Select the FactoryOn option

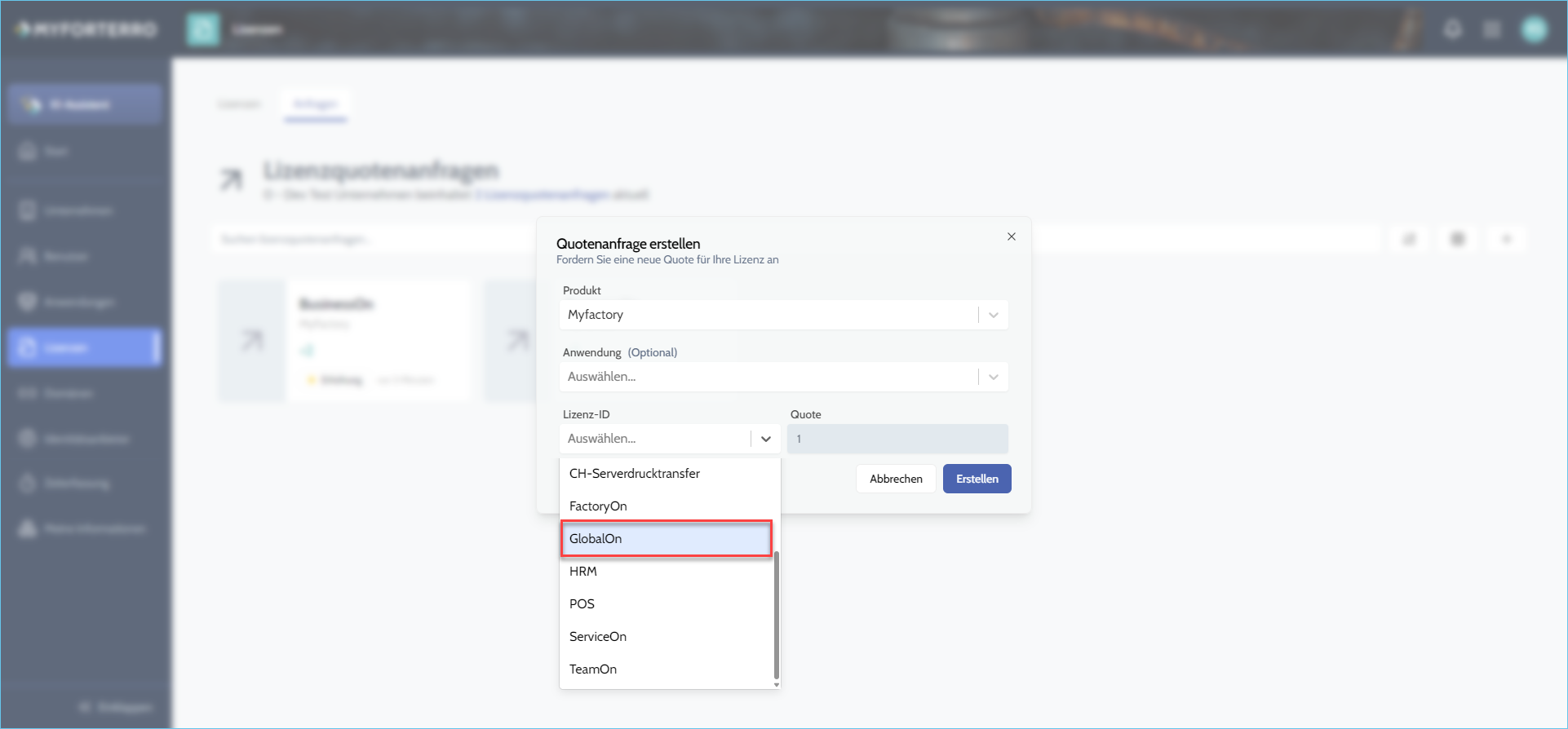click(x=666, y=506)
